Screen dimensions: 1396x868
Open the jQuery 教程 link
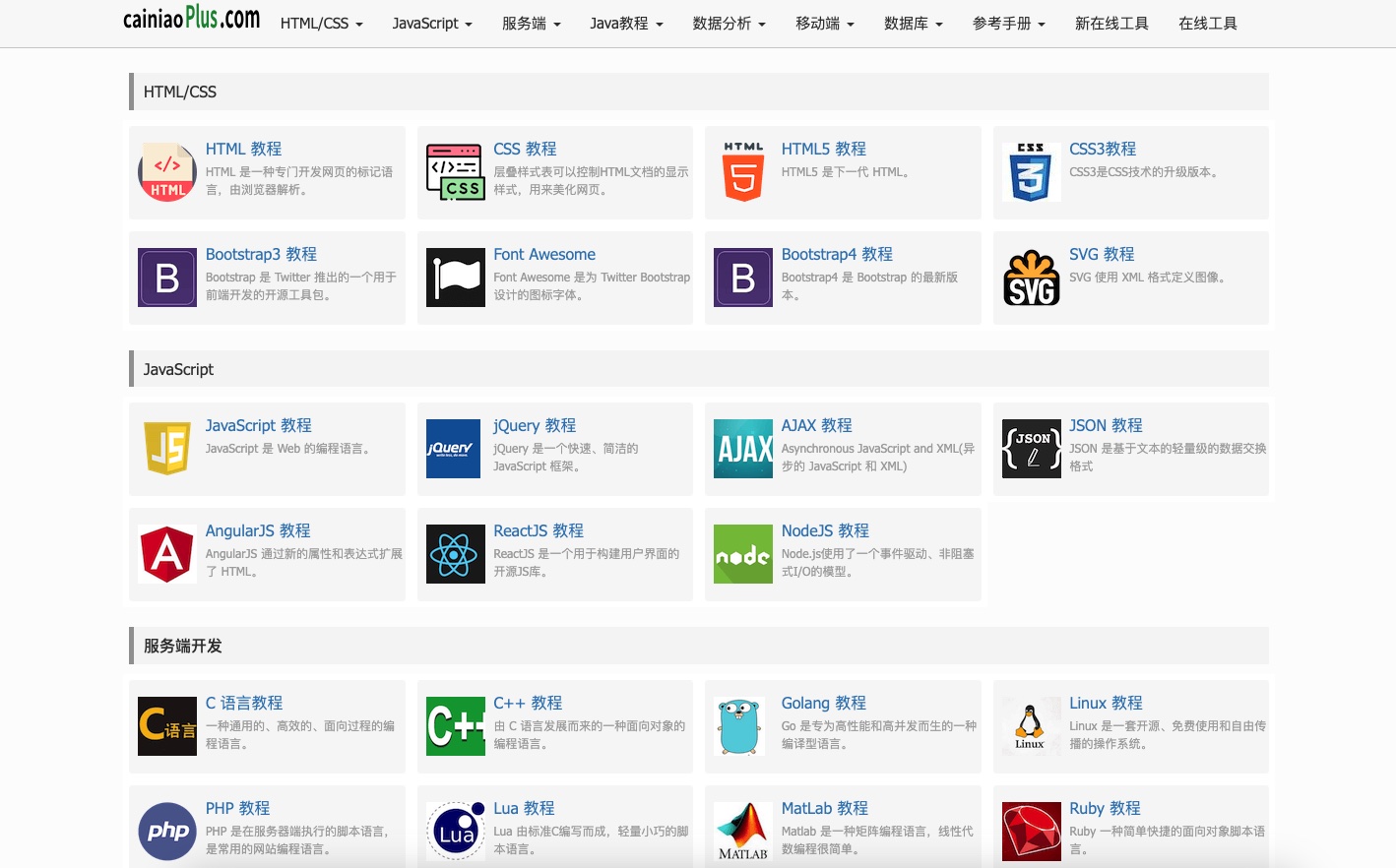(535, 425)
